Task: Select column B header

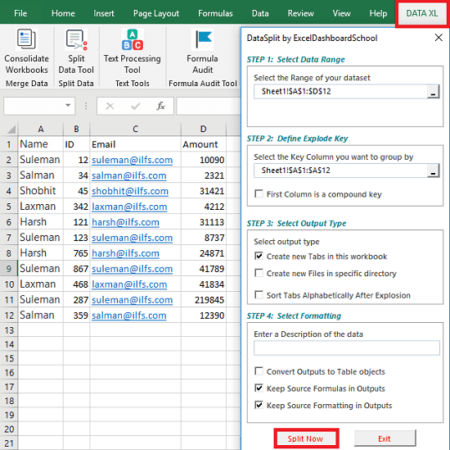Action: tap(77, 129)
